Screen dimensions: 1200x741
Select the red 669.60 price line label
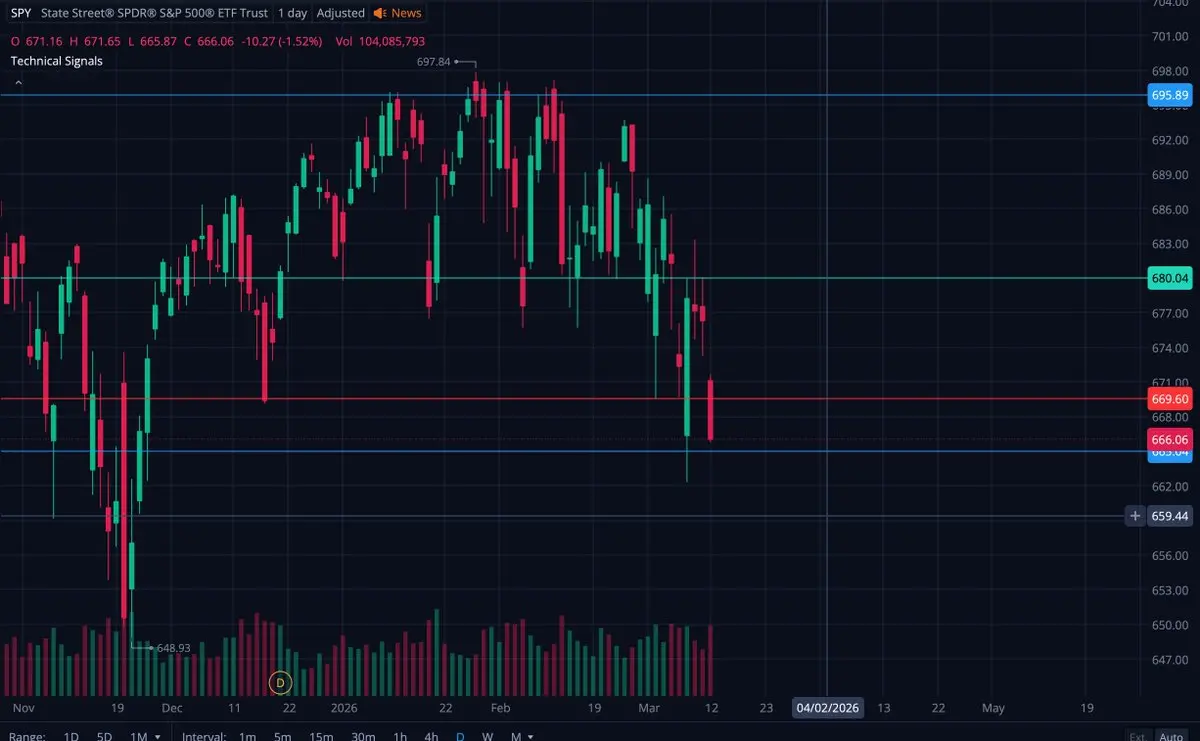[1170, 399]
